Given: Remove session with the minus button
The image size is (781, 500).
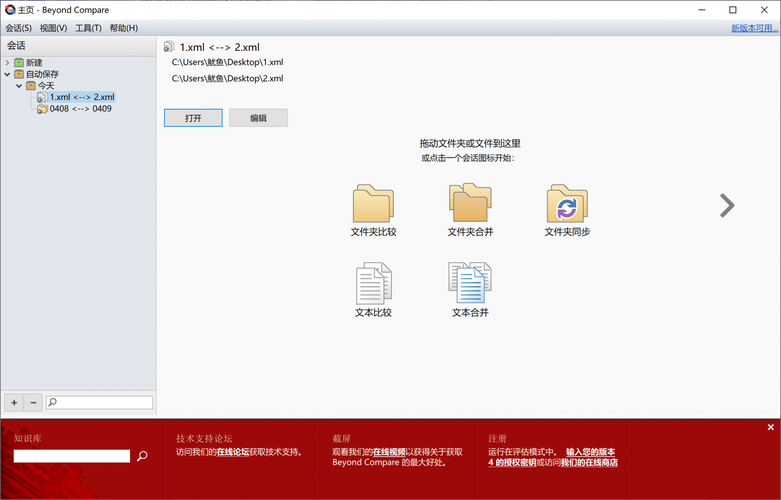Looking at the screenshot, I should 33,402.
